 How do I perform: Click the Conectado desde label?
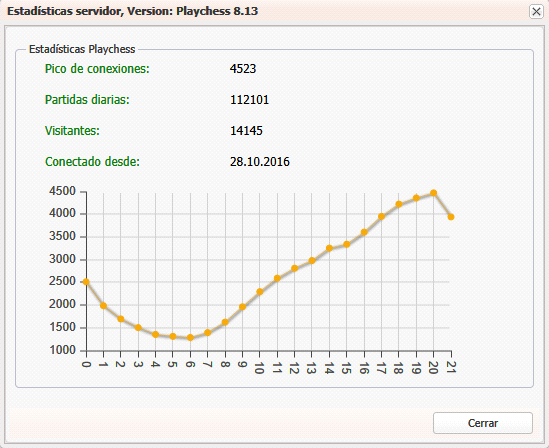(x=92, y=161)
